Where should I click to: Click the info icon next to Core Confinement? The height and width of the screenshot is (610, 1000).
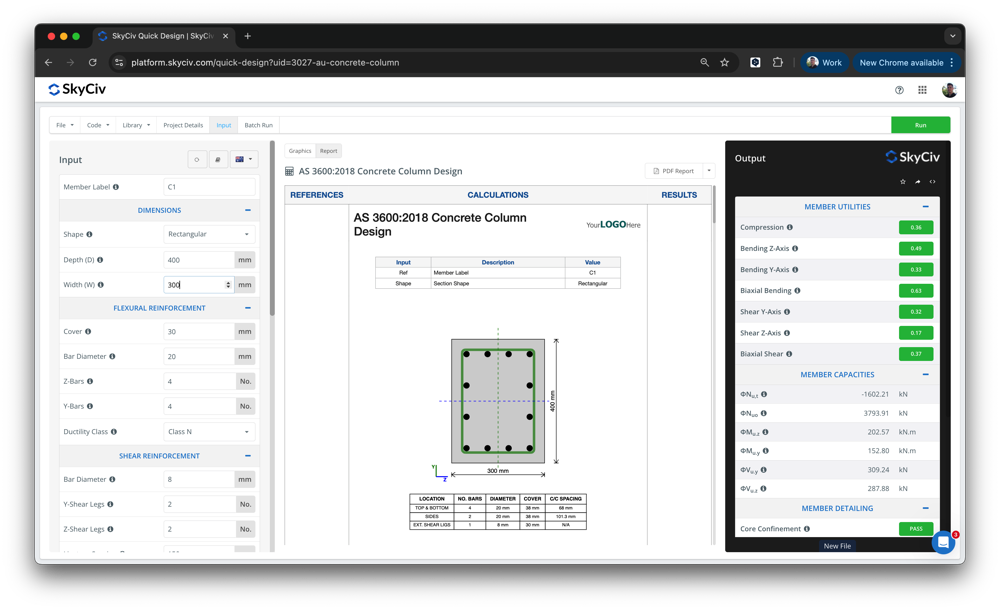(807, 528)
